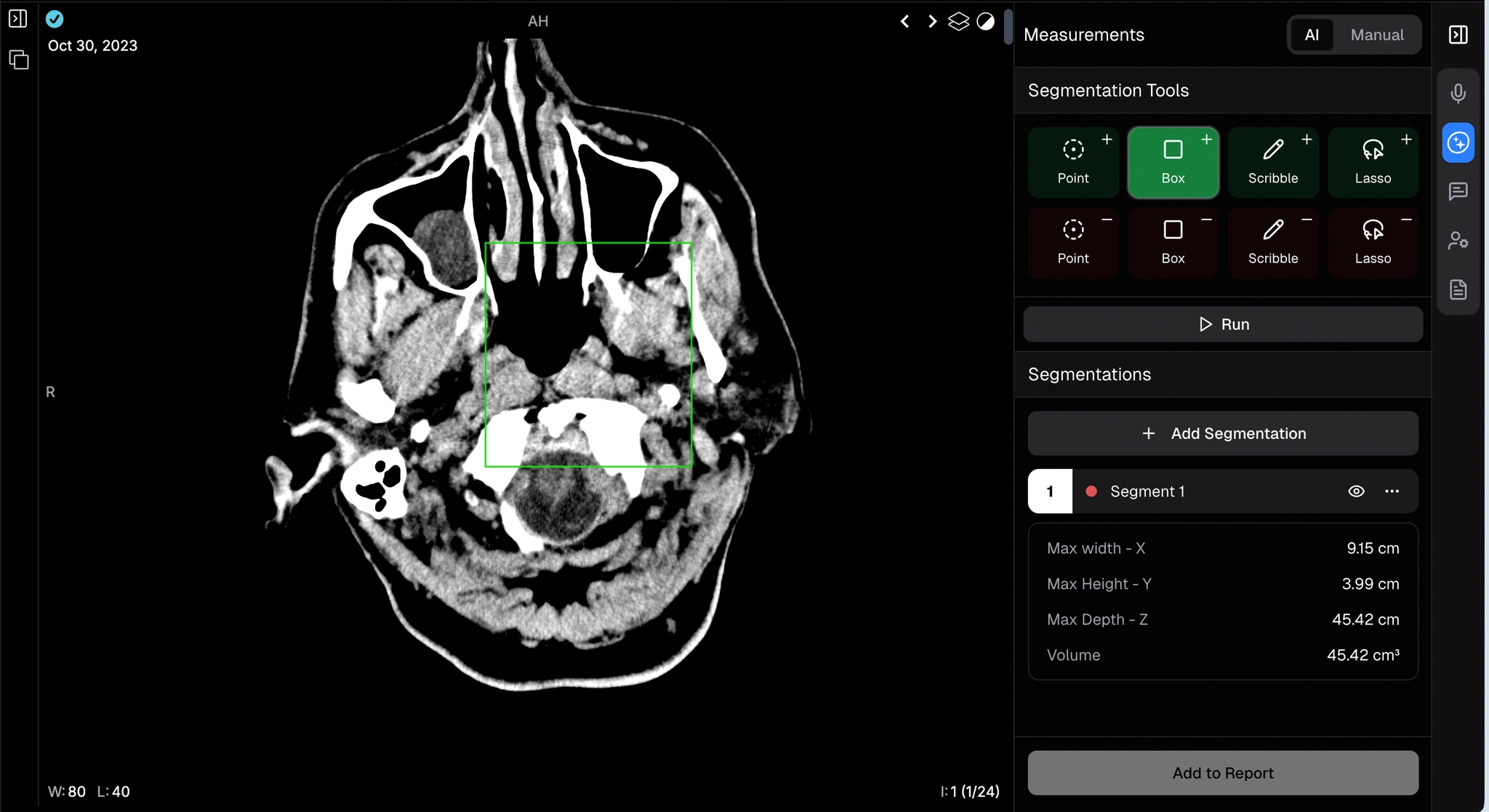Click the Segmentation Tools heading
Screen dimensions: 1489x812
pos(1108,90)
